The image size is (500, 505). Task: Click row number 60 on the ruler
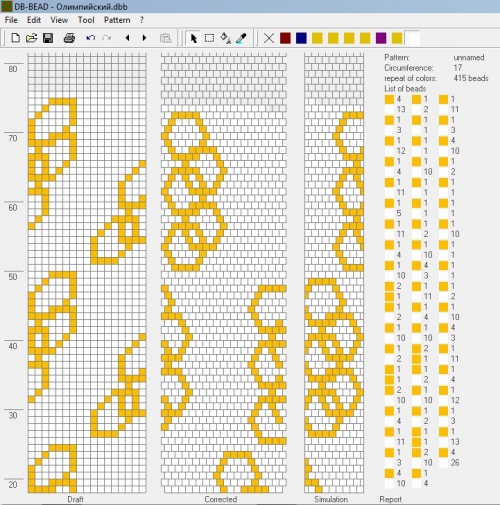(13, 207)
